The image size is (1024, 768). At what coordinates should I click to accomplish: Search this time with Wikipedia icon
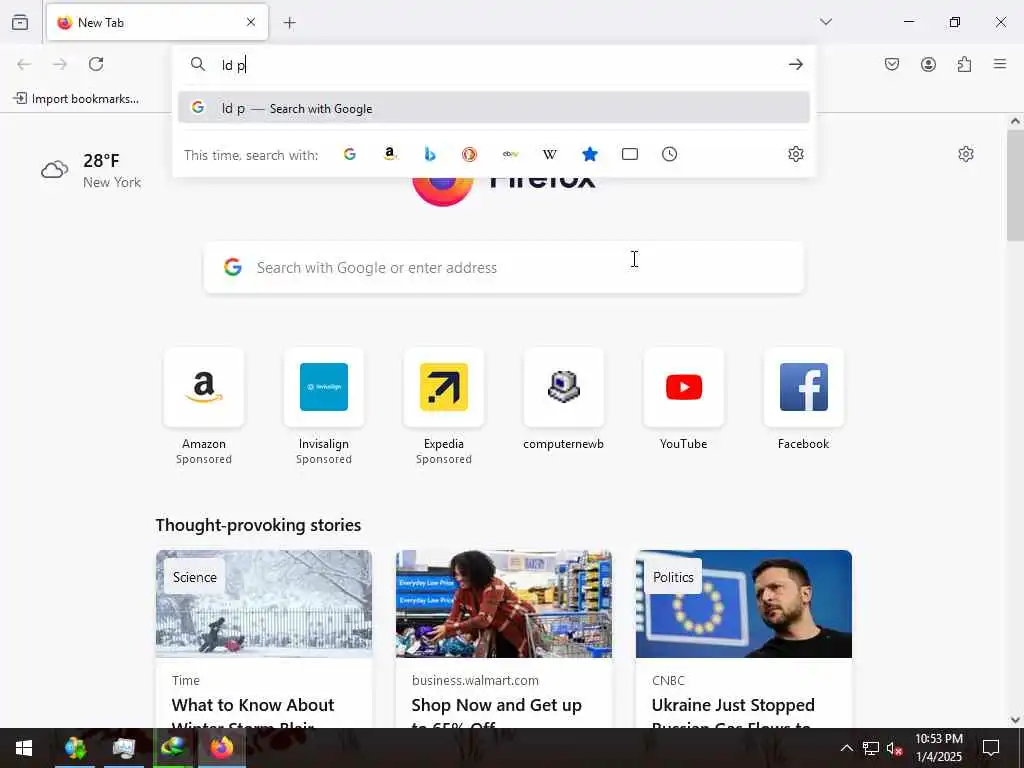coord(550,154)
